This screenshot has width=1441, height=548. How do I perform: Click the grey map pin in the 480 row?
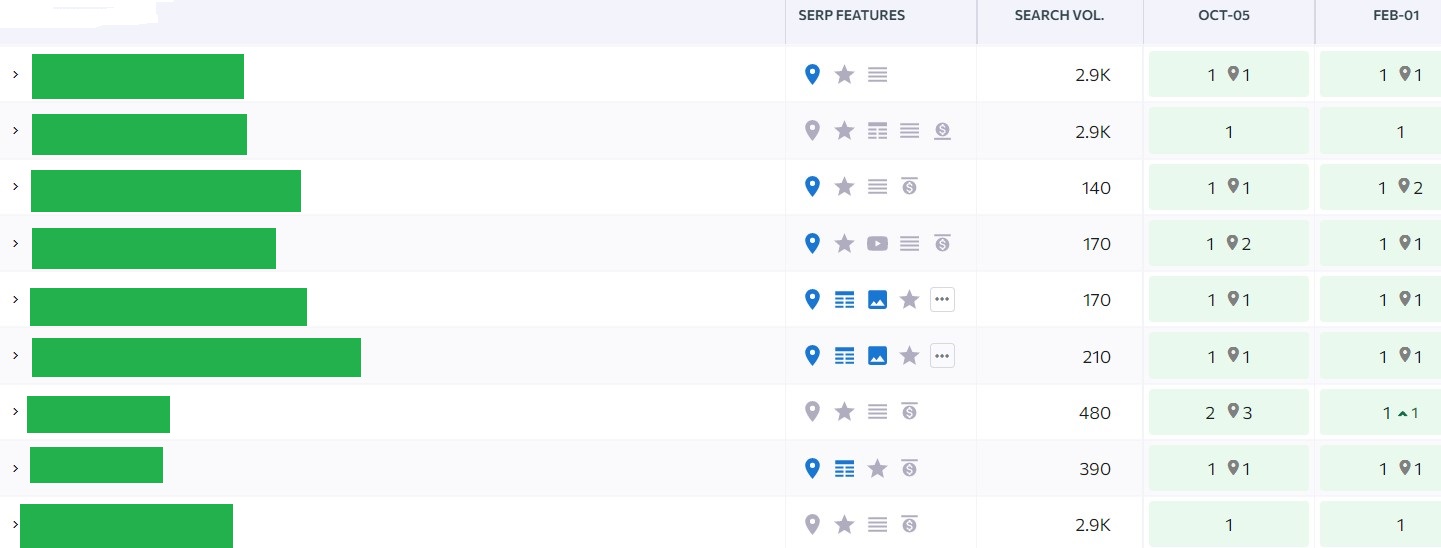tap(812, 411)
